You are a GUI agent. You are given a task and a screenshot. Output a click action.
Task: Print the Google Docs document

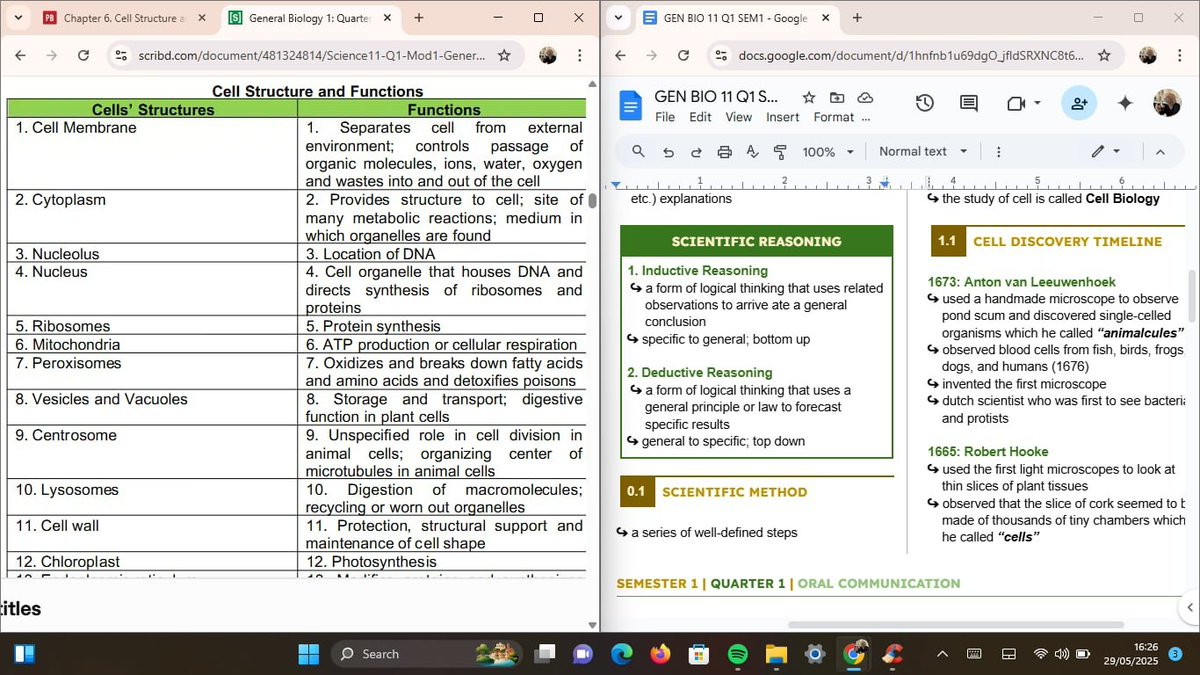(x=724, y=152)
